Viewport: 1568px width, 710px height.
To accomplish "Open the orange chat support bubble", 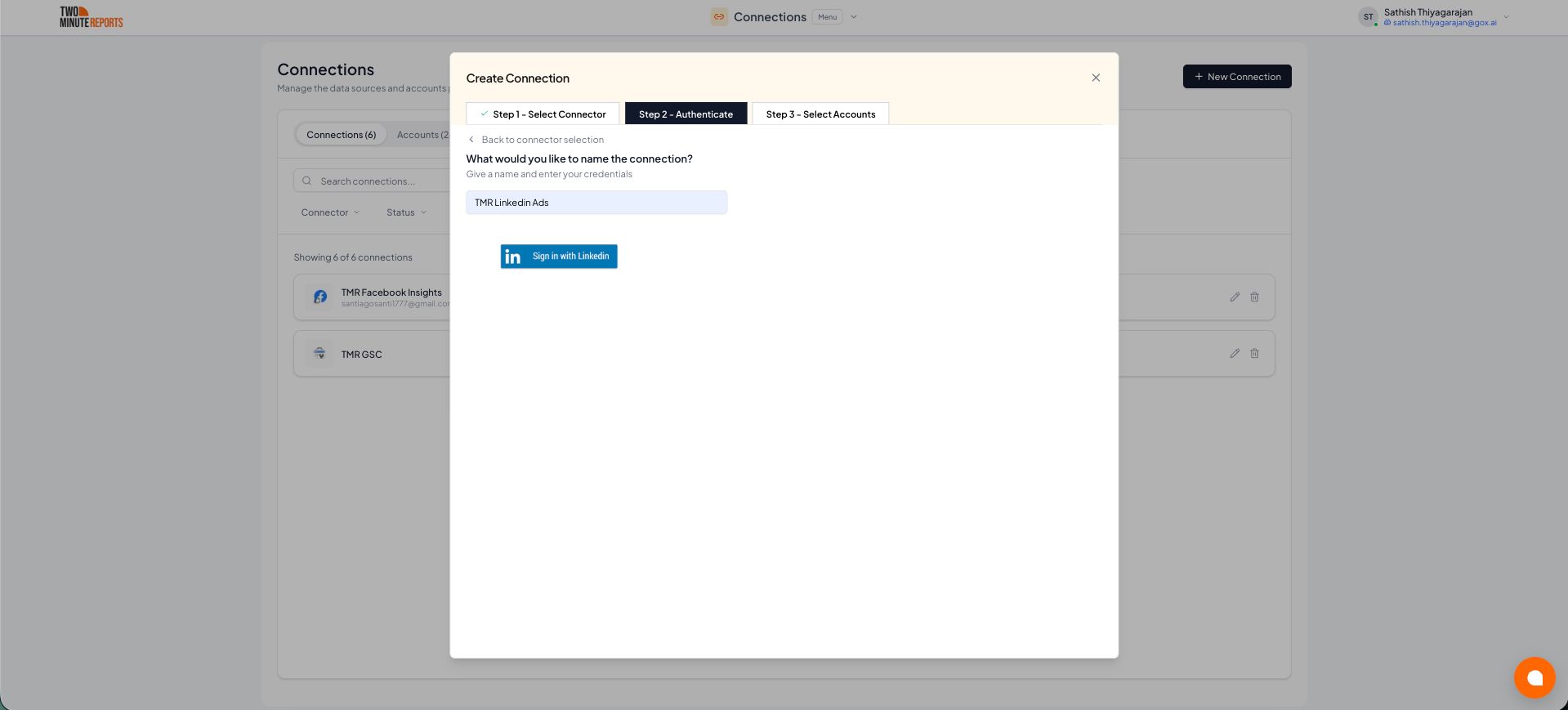I will click(x=1534, y=677).
